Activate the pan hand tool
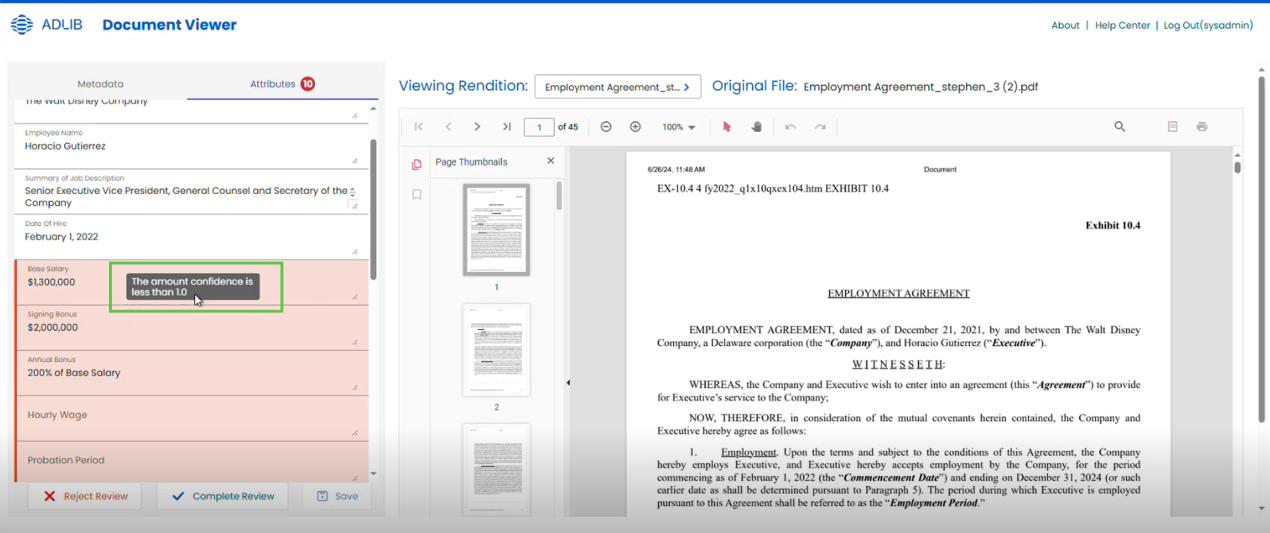 pos(757,127)
